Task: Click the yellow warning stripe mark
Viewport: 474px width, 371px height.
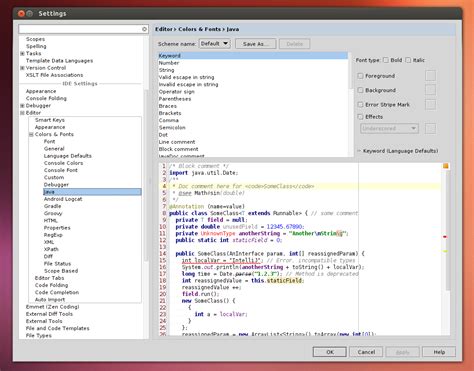Action: (445, 251)
